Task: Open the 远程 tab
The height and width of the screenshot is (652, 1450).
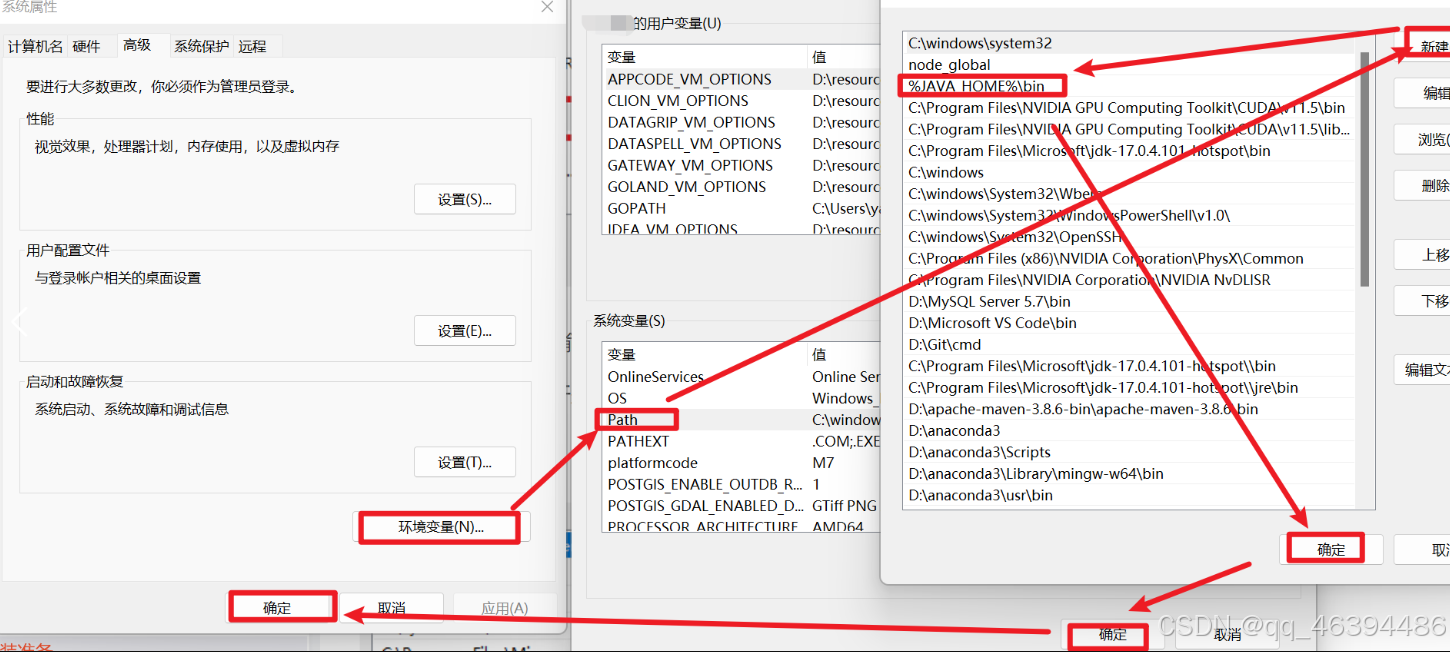Action: pyautogui.click(x=253, y=46)
